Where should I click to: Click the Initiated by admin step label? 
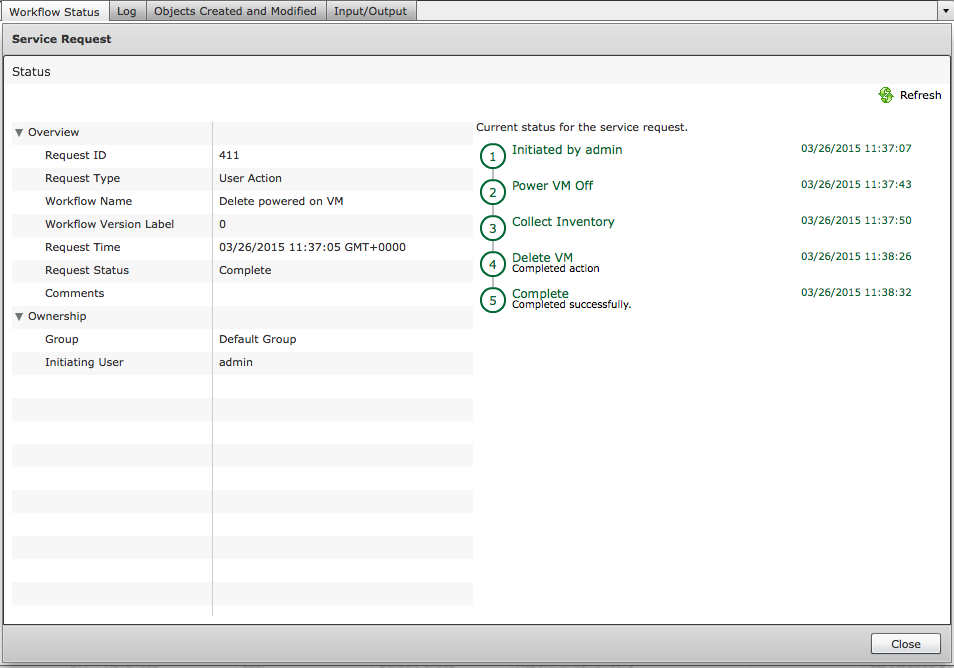click(567, 150)
